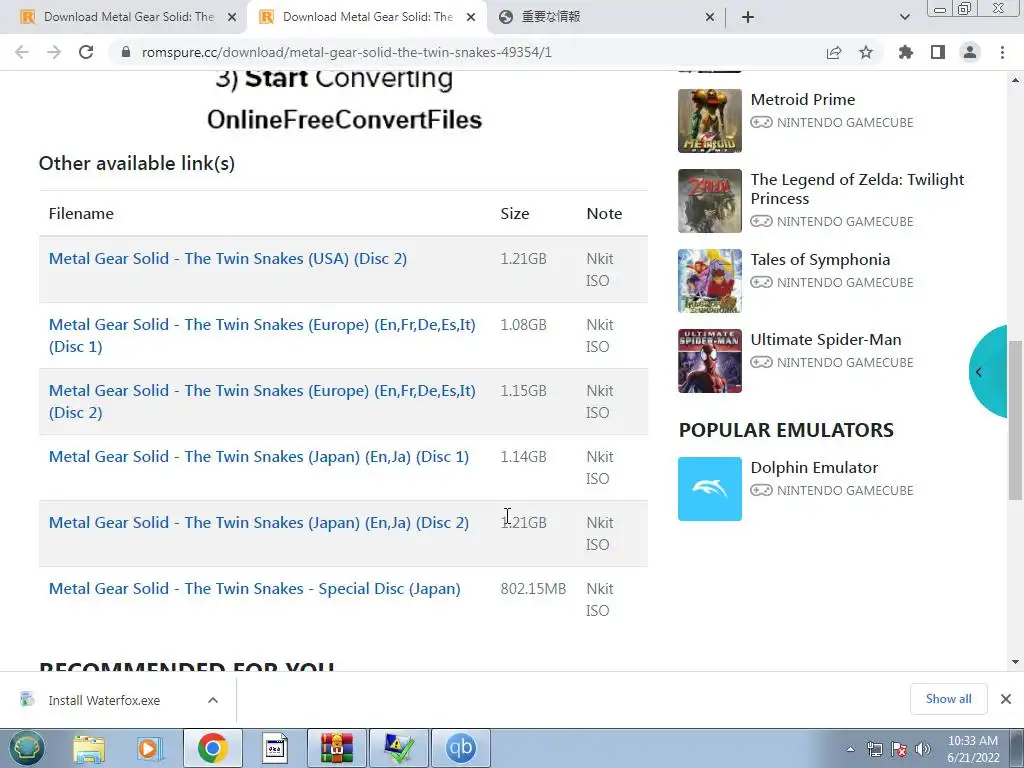Close the 重要な情報 tab

pos(710,17)
